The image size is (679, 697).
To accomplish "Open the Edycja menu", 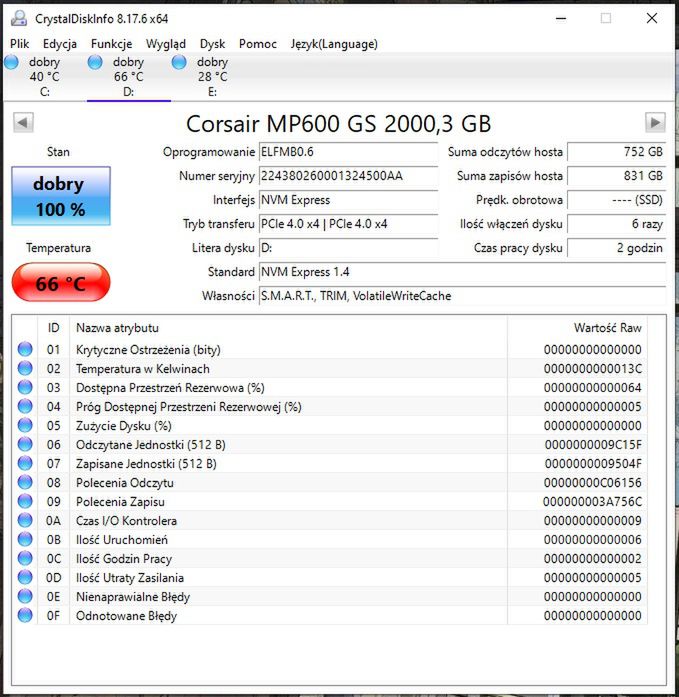I will click(60, 44).
